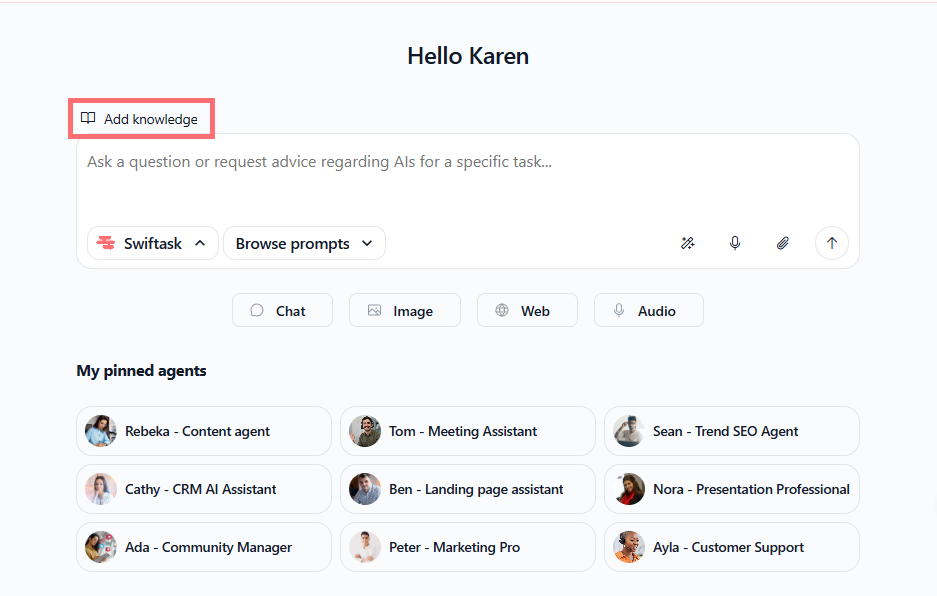Click the red Swiftask logo icon
This screenshot has width=937, height=596.
105,243
